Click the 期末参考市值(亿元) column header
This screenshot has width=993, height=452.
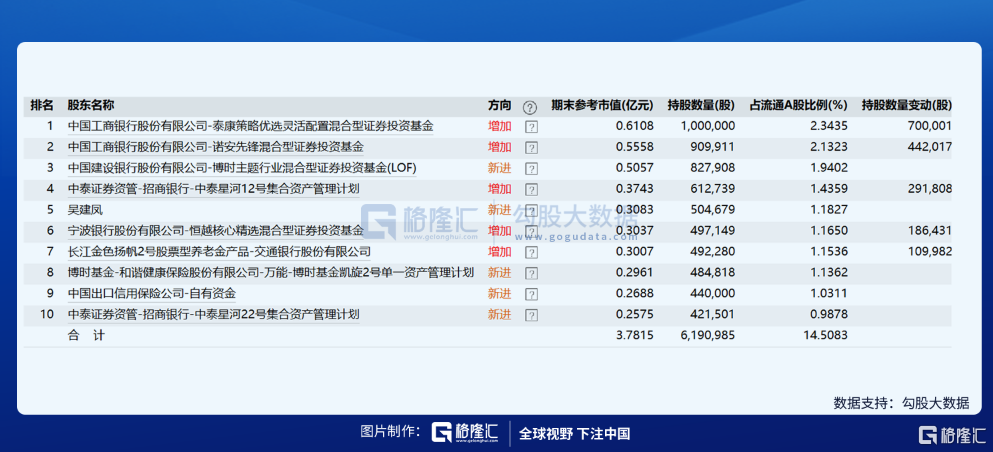(x=601, y=105)
